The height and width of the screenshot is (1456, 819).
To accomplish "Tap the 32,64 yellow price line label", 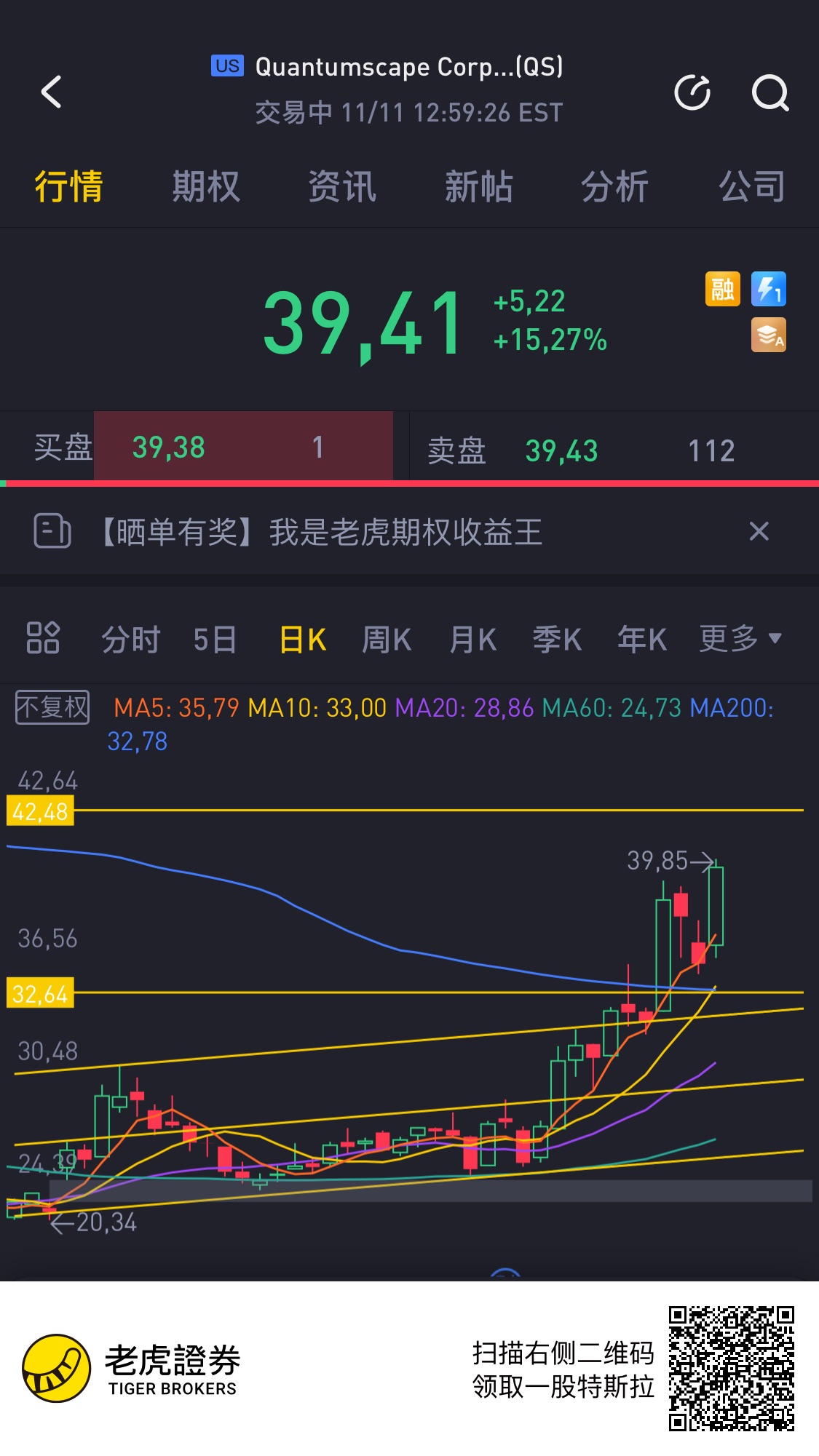I will point(40,993).
